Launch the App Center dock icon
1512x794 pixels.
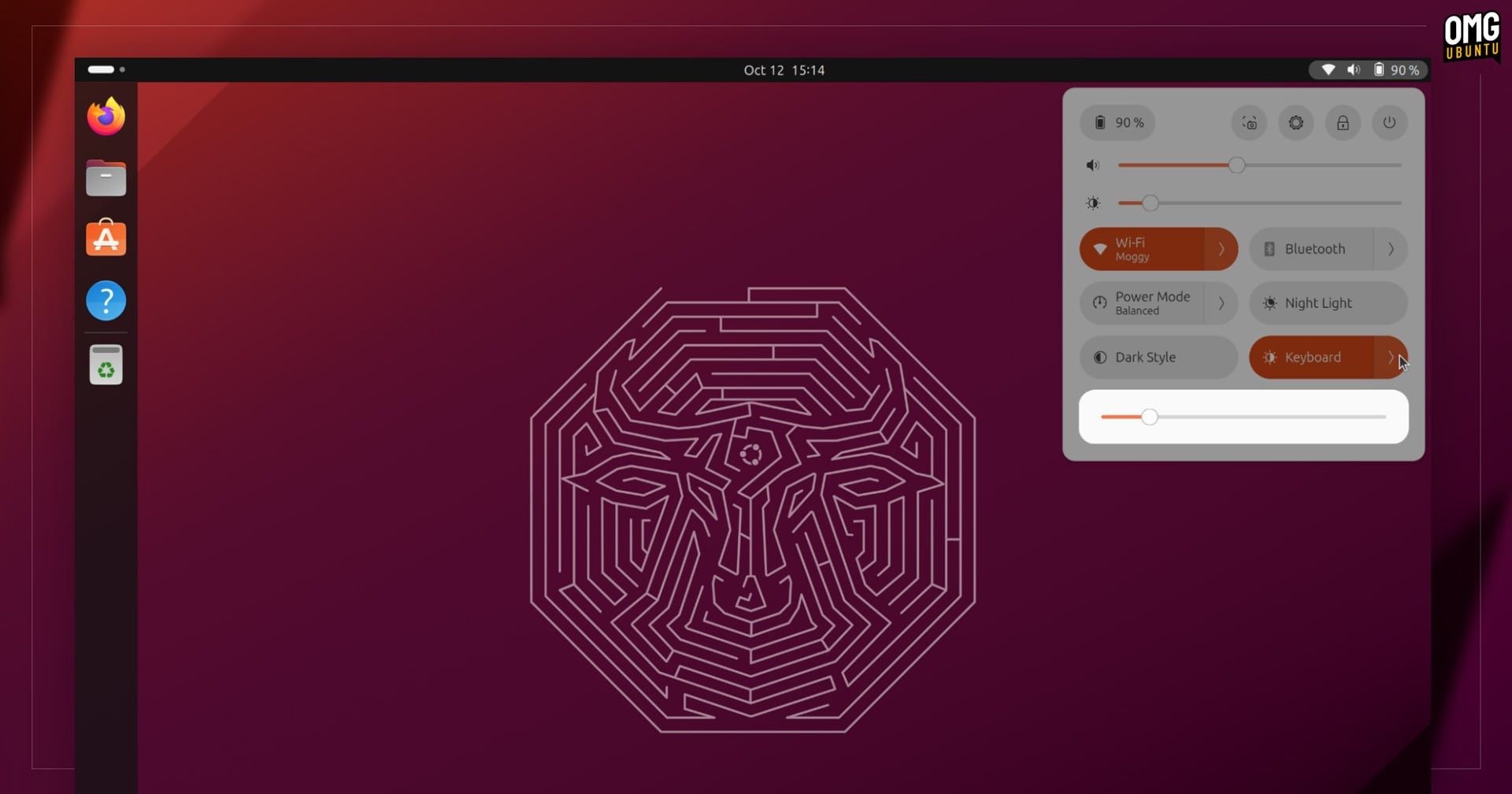(106, 238)
